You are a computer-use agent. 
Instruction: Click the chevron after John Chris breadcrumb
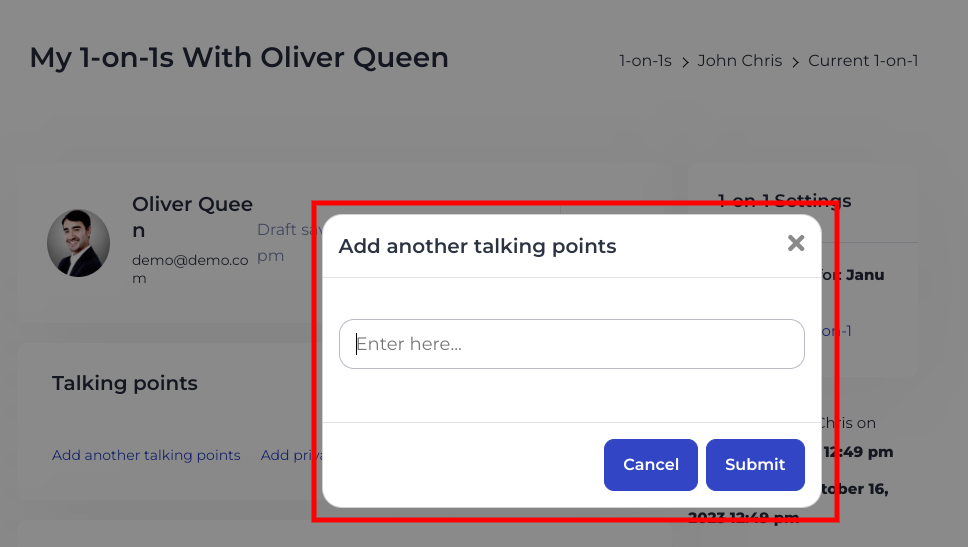click(x=796, y=62)
